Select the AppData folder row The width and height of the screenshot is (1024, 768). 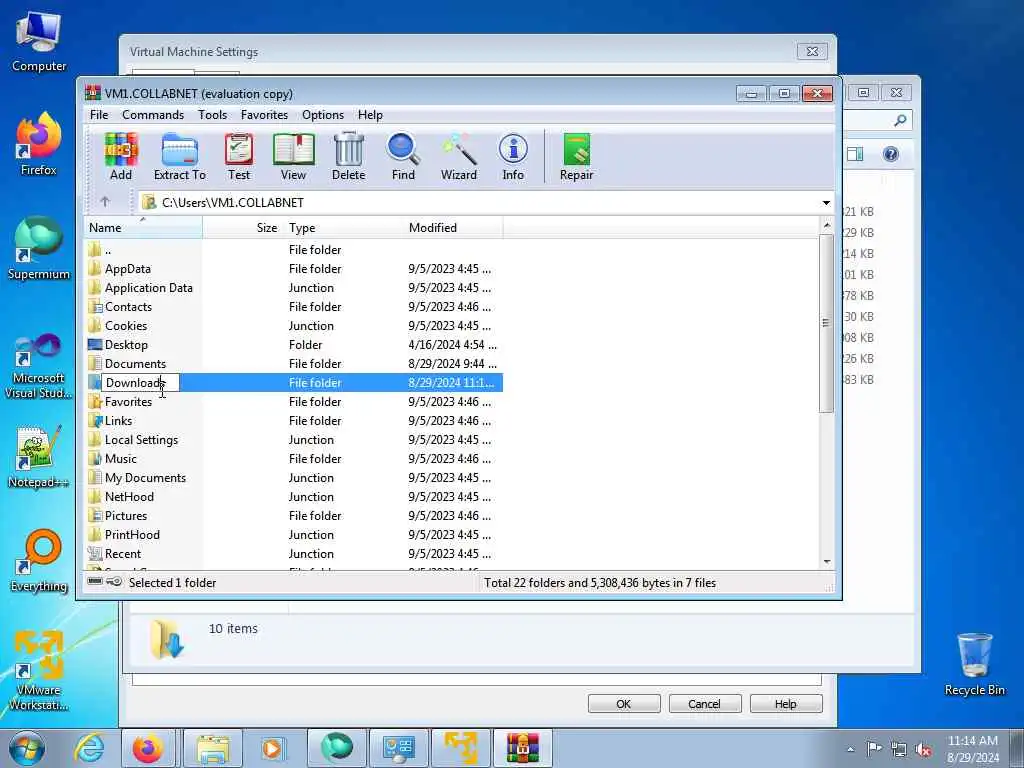tap(294, 268)
